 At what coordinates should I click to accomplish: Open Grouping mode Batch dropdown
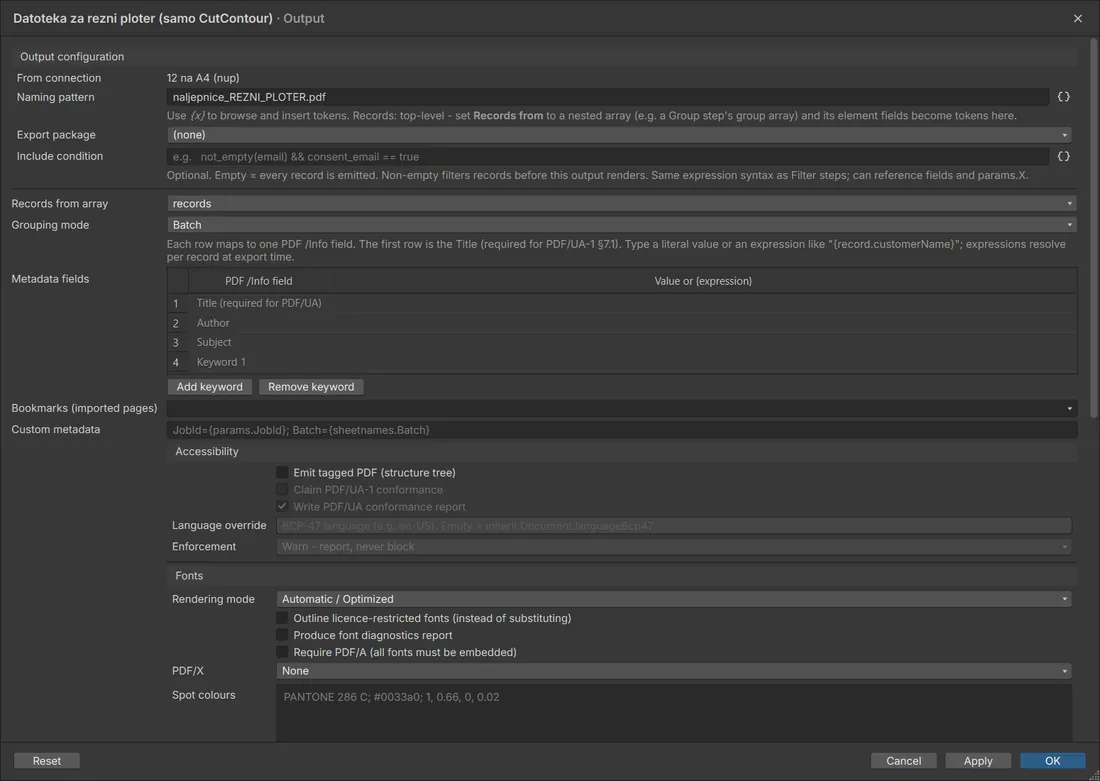[622, 225]
